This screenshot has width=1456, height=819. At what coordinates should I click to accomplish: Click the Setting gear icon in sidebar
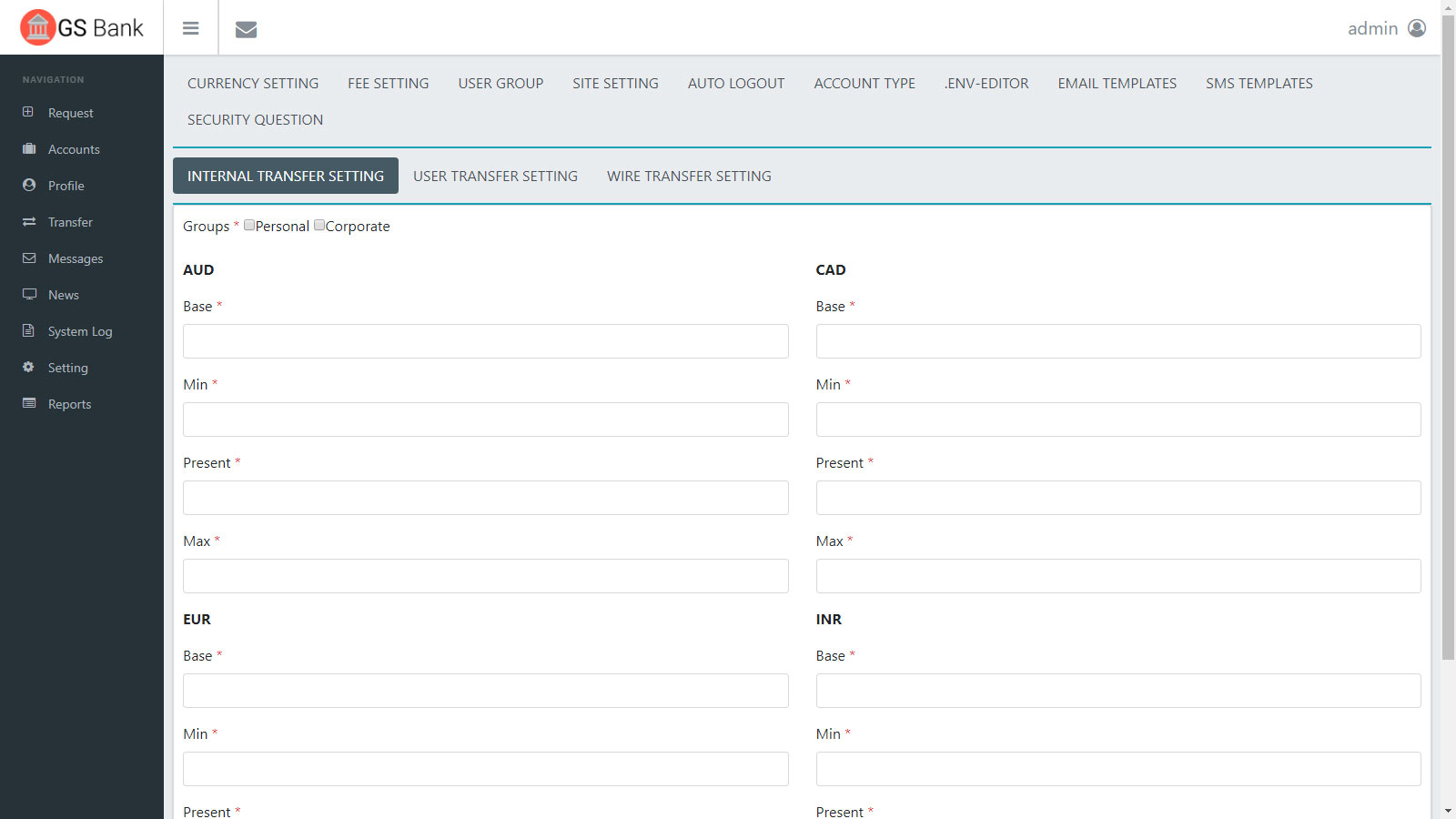[29, 367]
